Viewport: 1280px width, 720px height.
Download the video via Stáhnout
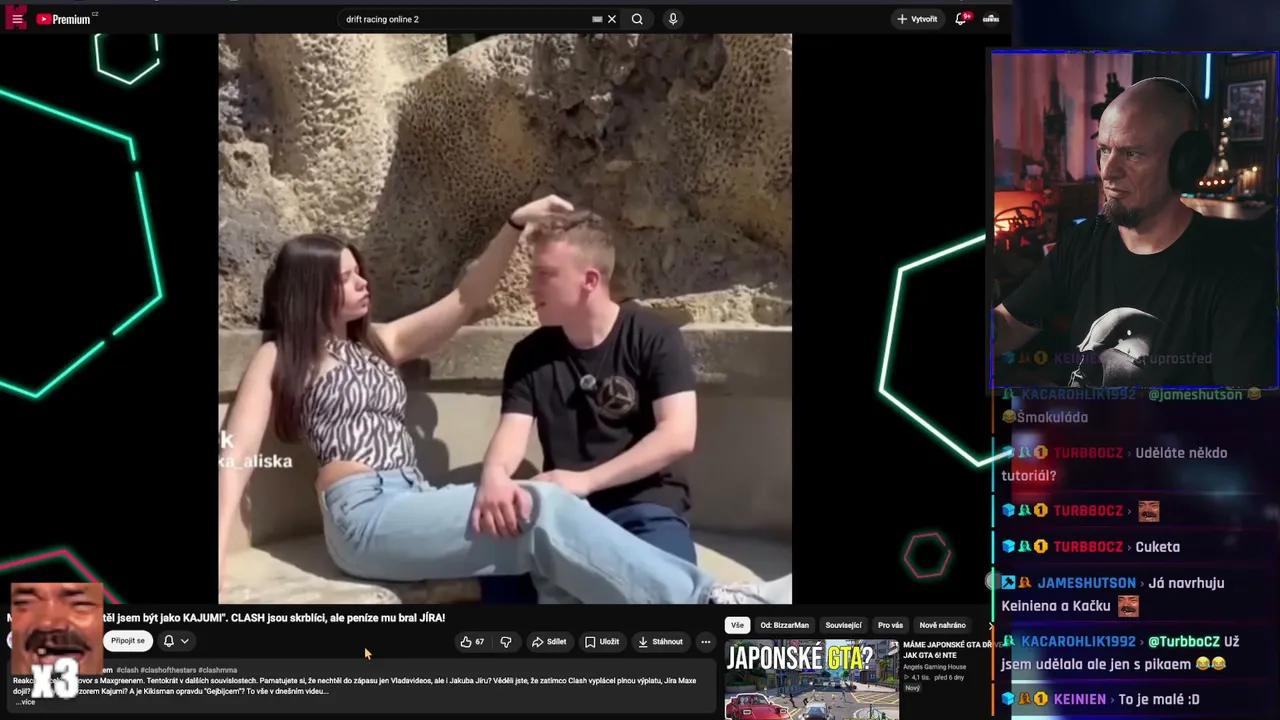(660, 642)
